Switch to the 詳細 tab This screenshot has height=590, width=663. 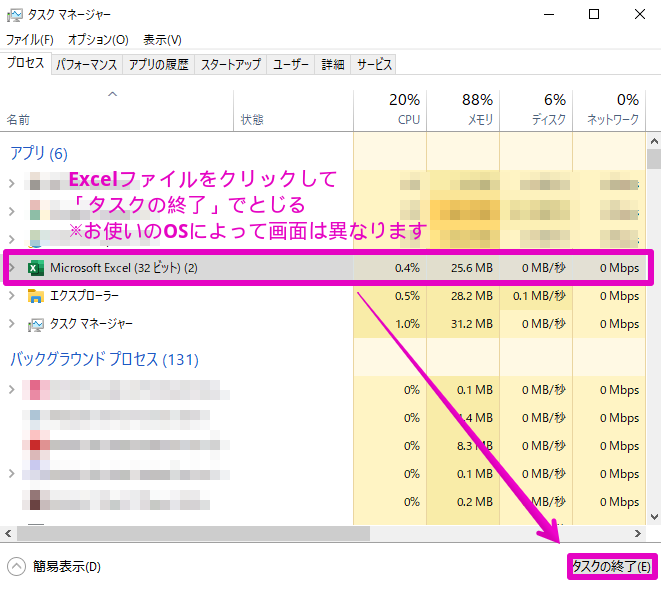333,65
